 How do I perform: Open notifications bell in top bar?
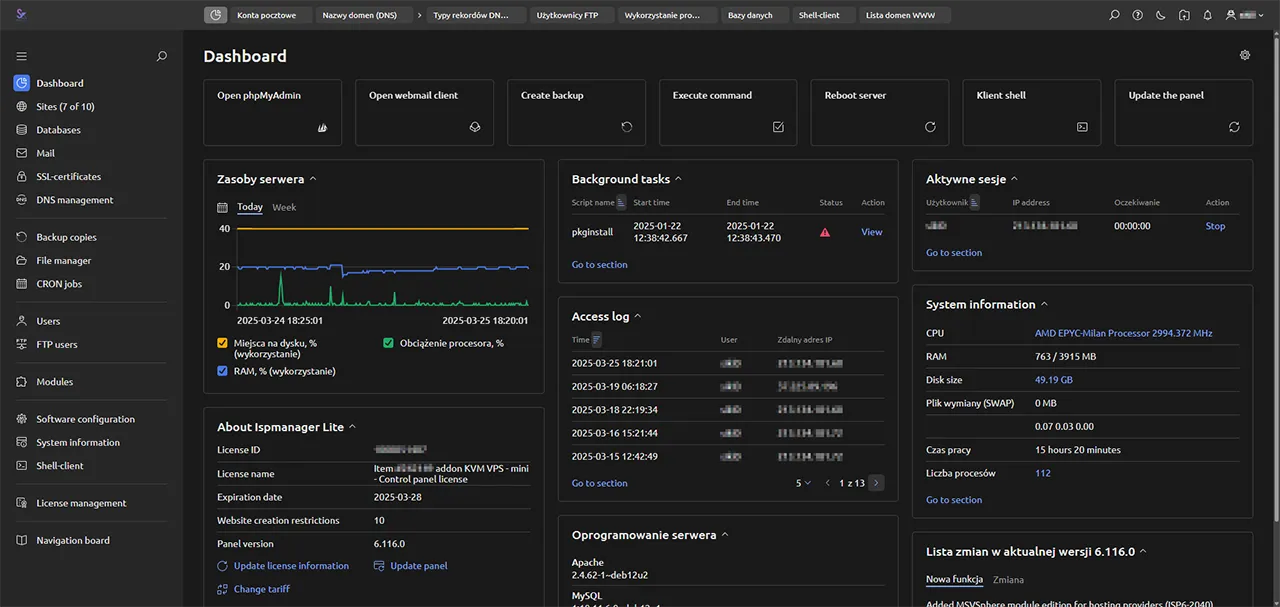(x=1207, y=15)
